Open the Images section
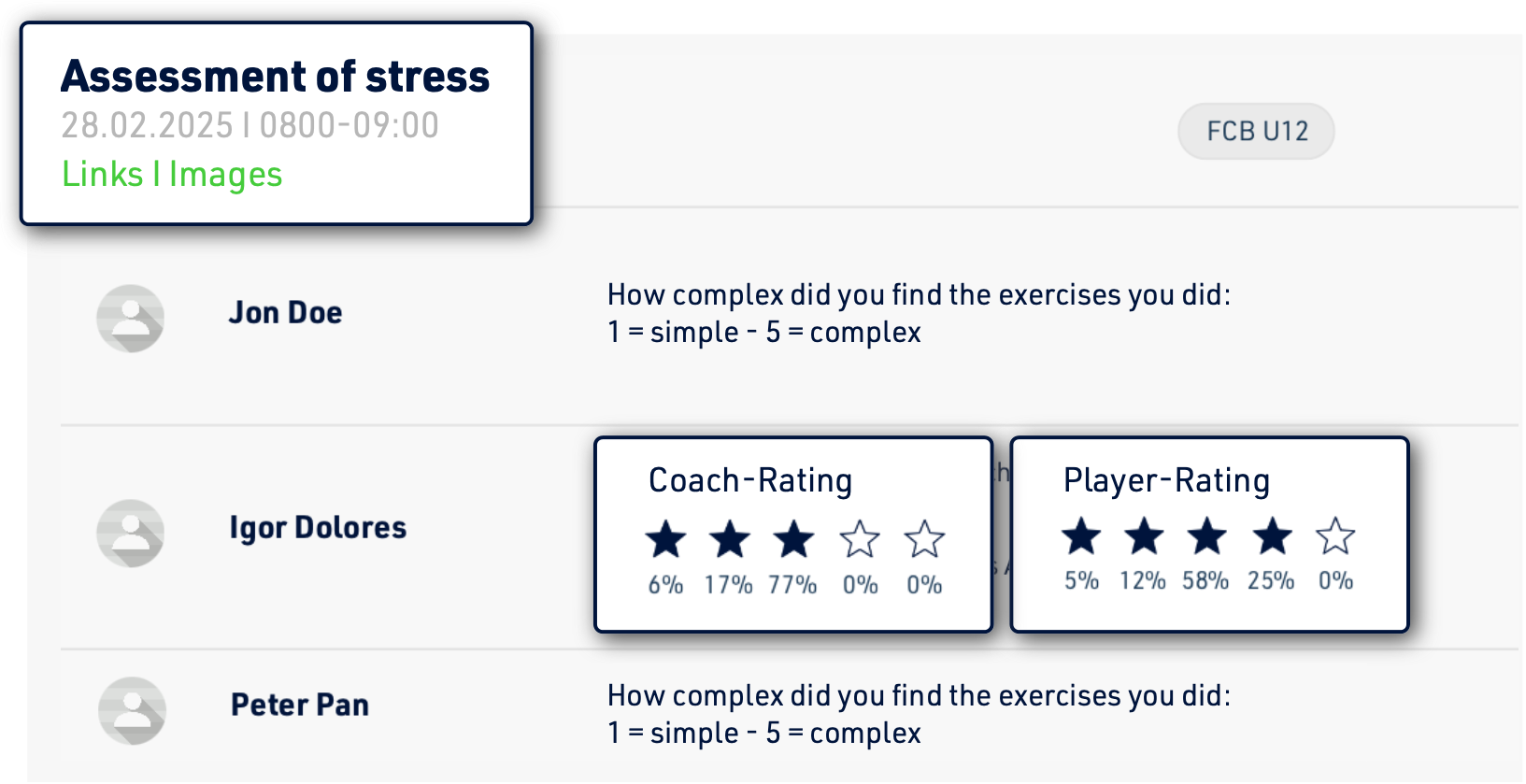This screenshot has width=1526, height=784. (225, 175)
